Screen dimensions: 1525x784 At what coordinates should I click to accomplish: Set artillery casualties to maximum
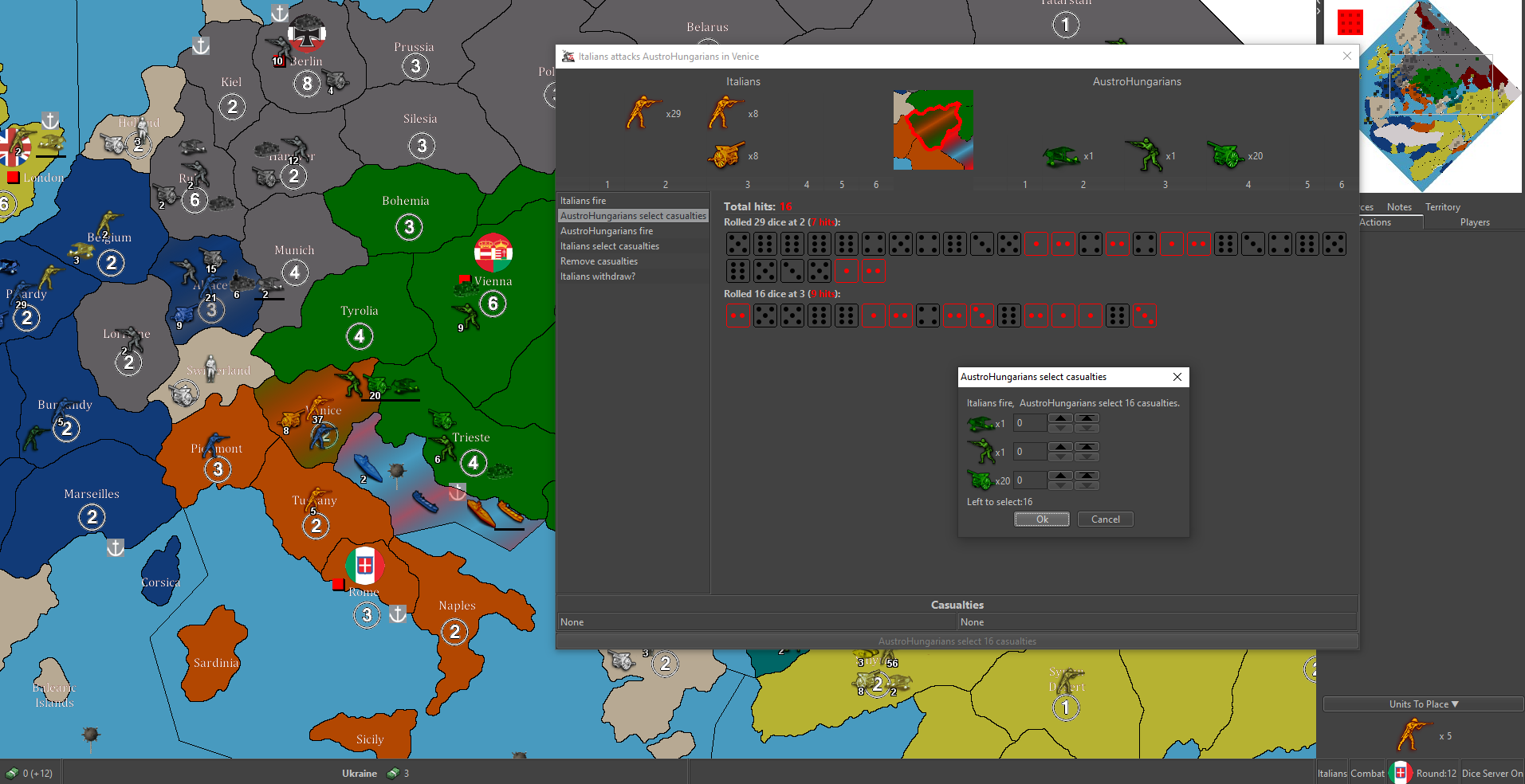(1087, 476)
